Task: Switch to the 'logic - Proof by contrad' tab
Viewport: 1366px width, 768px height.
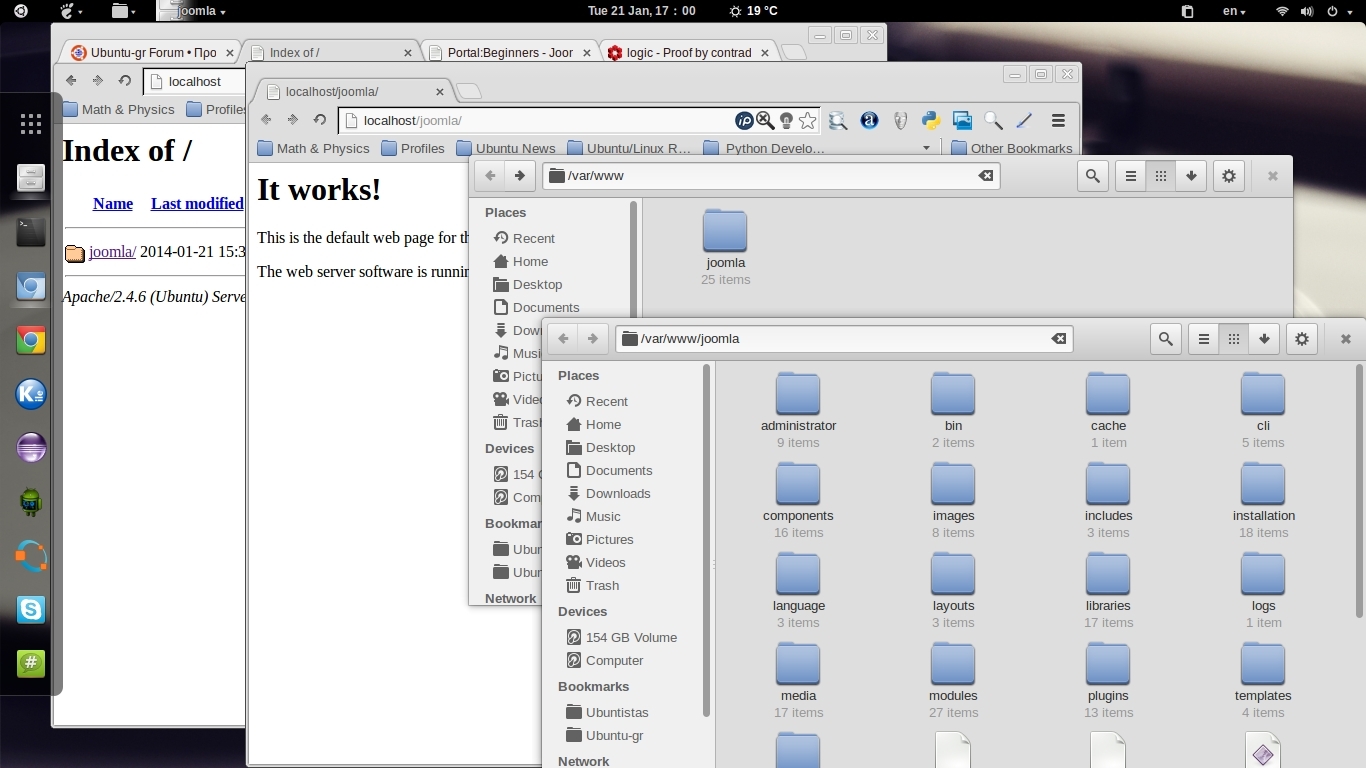Action: [688, 52]
